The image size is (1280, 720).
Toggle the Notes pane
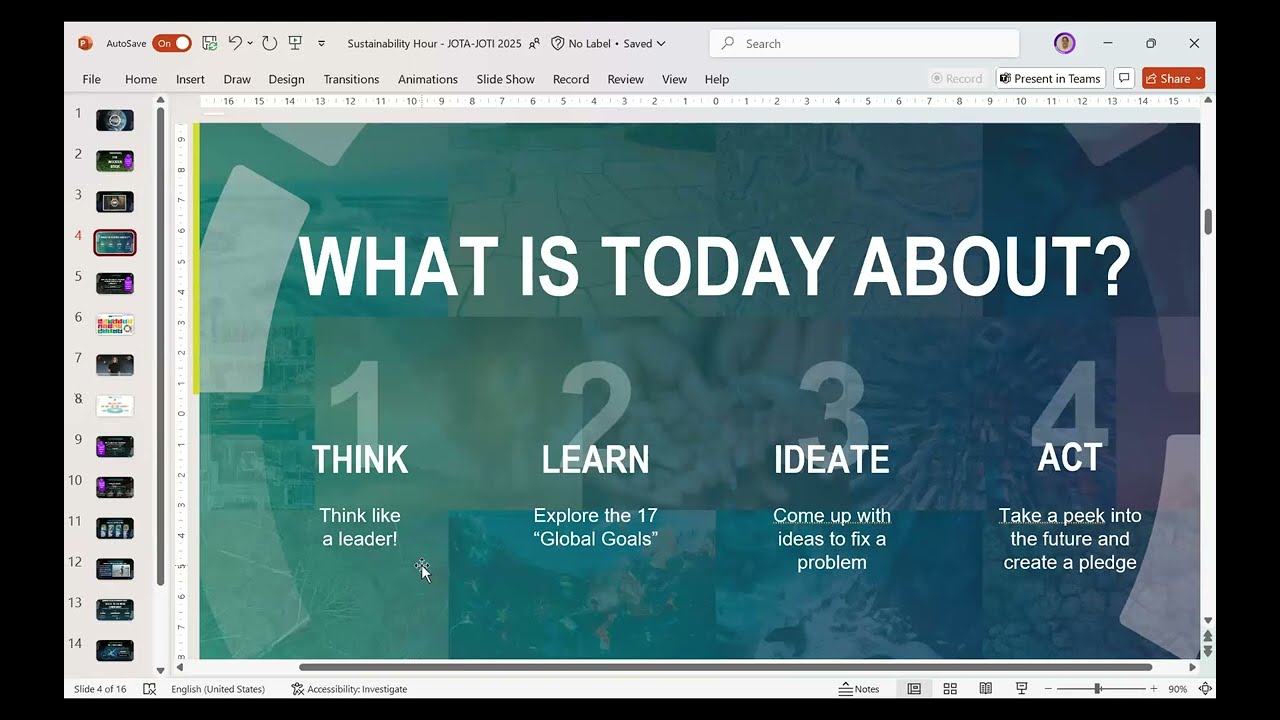[x=860, y=689]
